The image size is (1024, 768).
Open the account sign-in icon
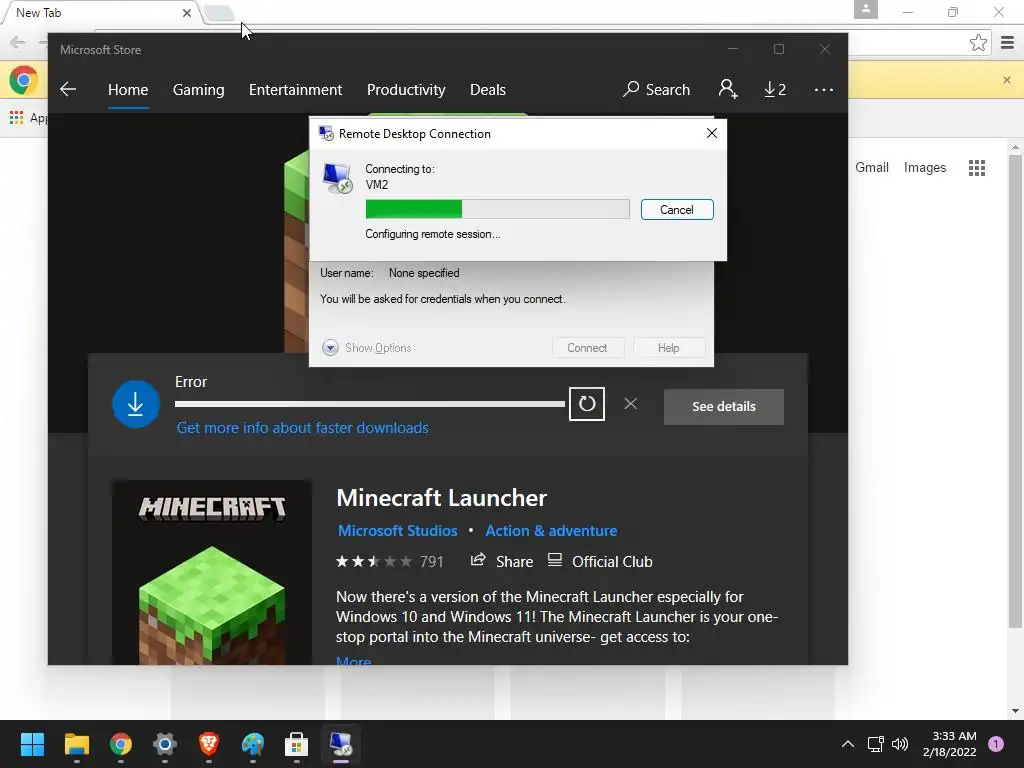point(728,89)
